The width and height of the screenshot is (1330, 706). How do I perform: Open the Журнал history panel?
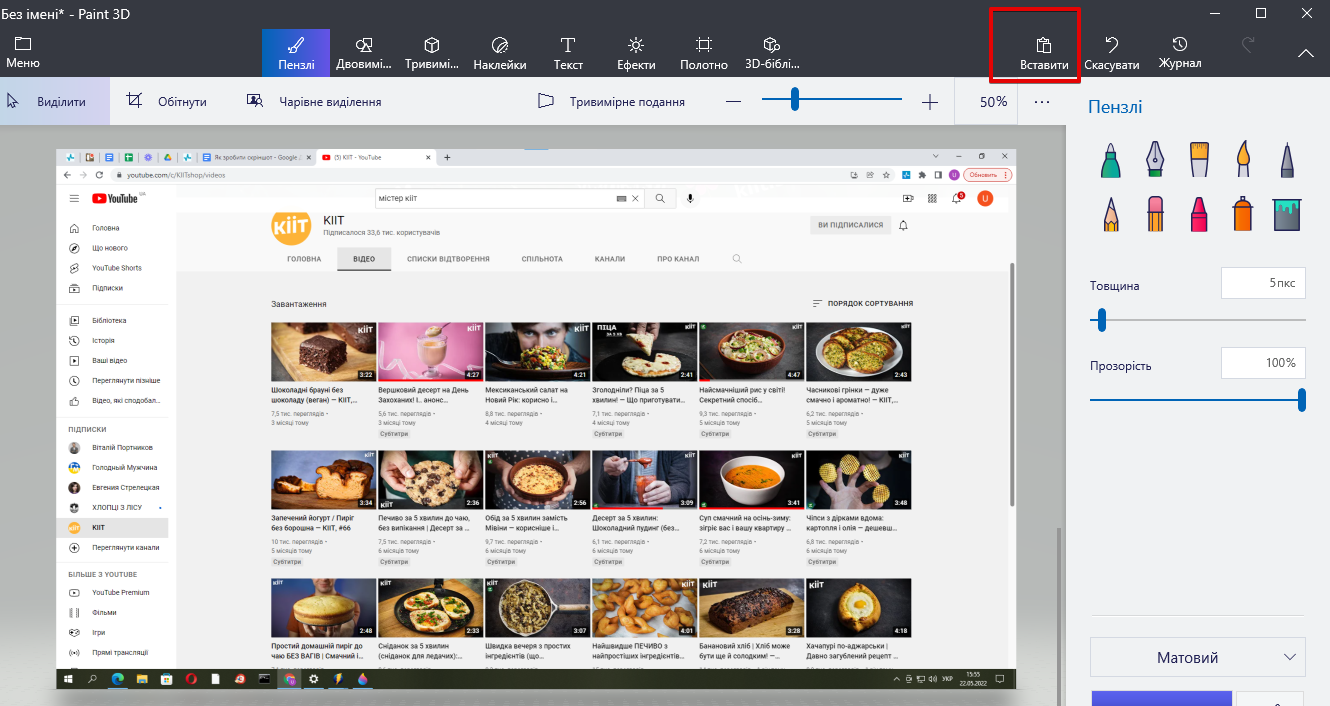[1180, 52]
